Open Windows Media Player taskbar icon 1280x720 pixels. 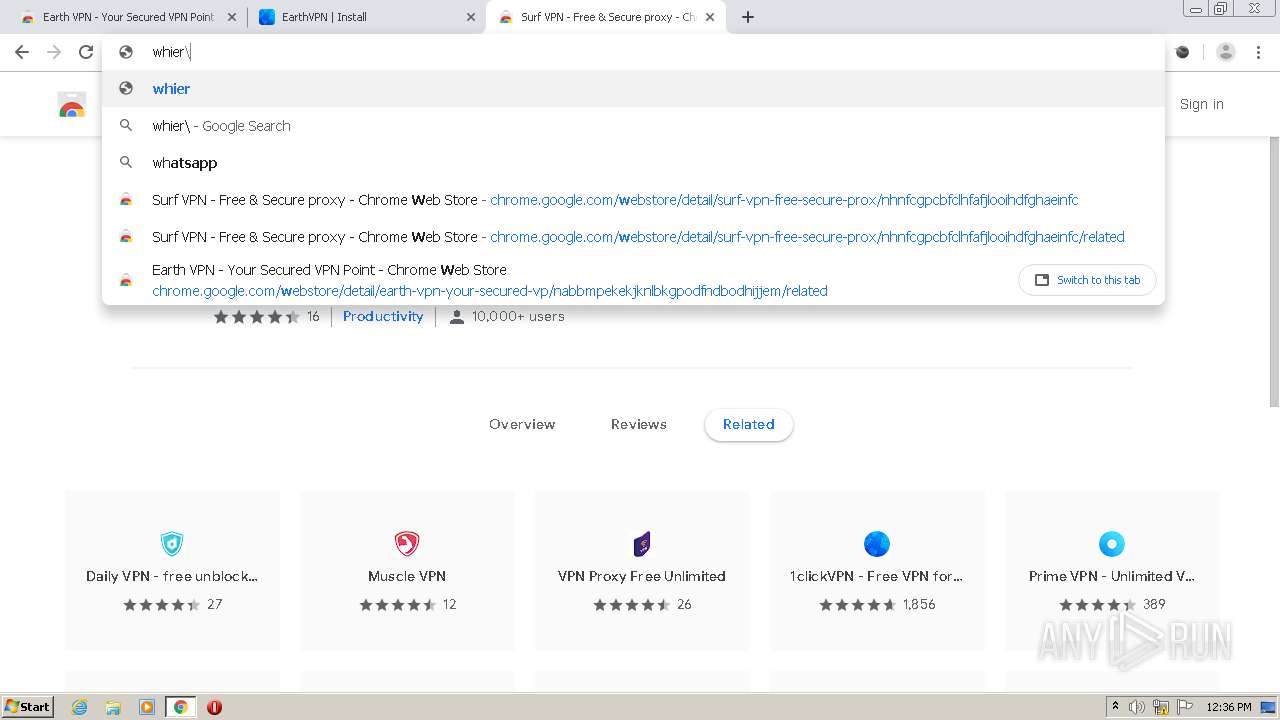[147, 707]
